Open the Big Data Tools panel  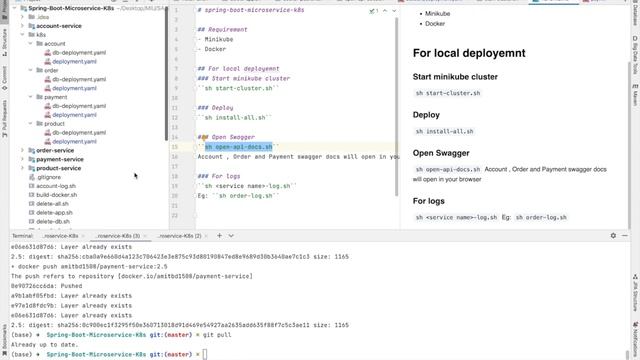point(635,55)
